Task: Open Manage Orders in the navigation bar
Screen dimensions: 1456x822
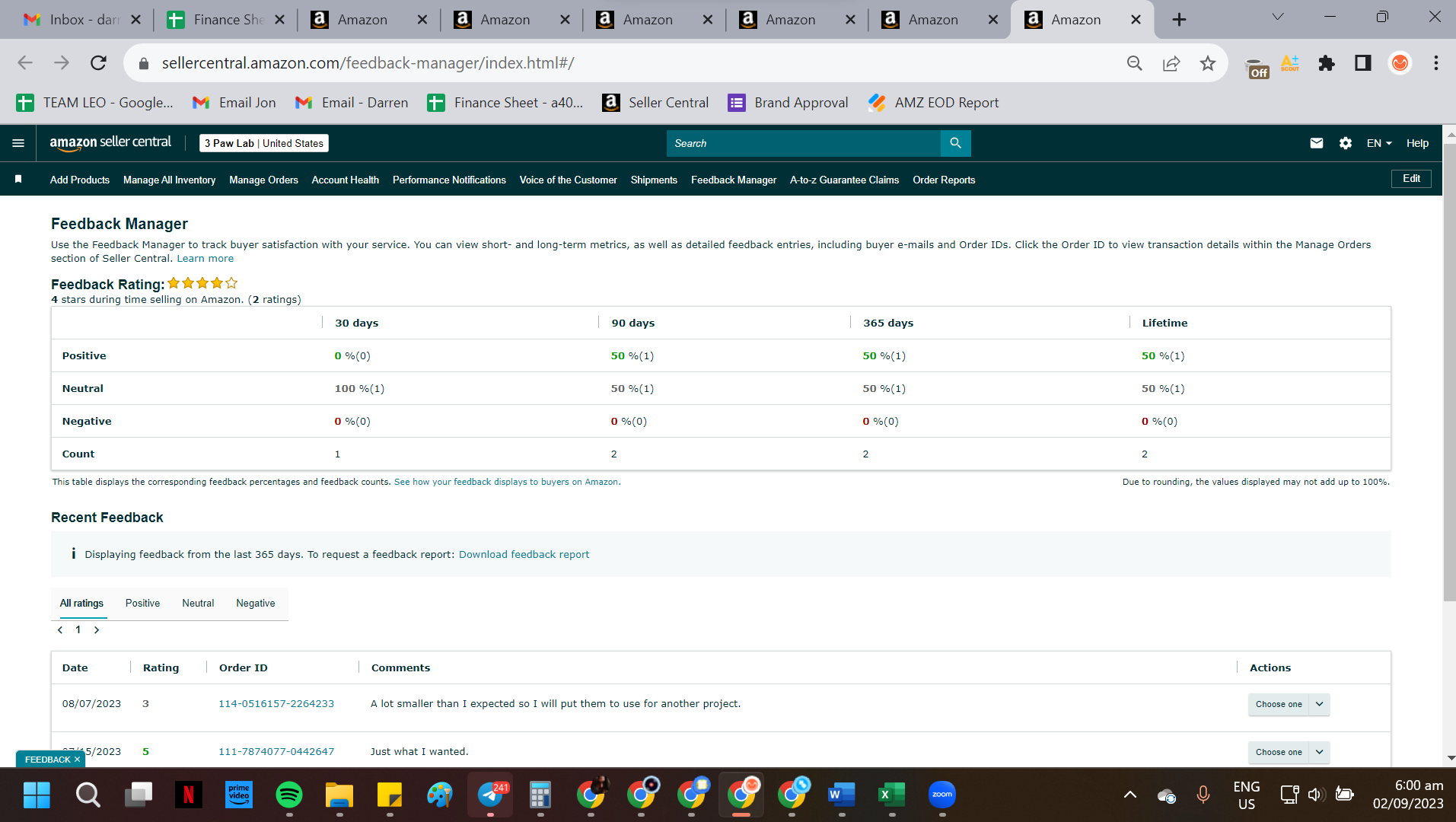Action: pos(263,180)
